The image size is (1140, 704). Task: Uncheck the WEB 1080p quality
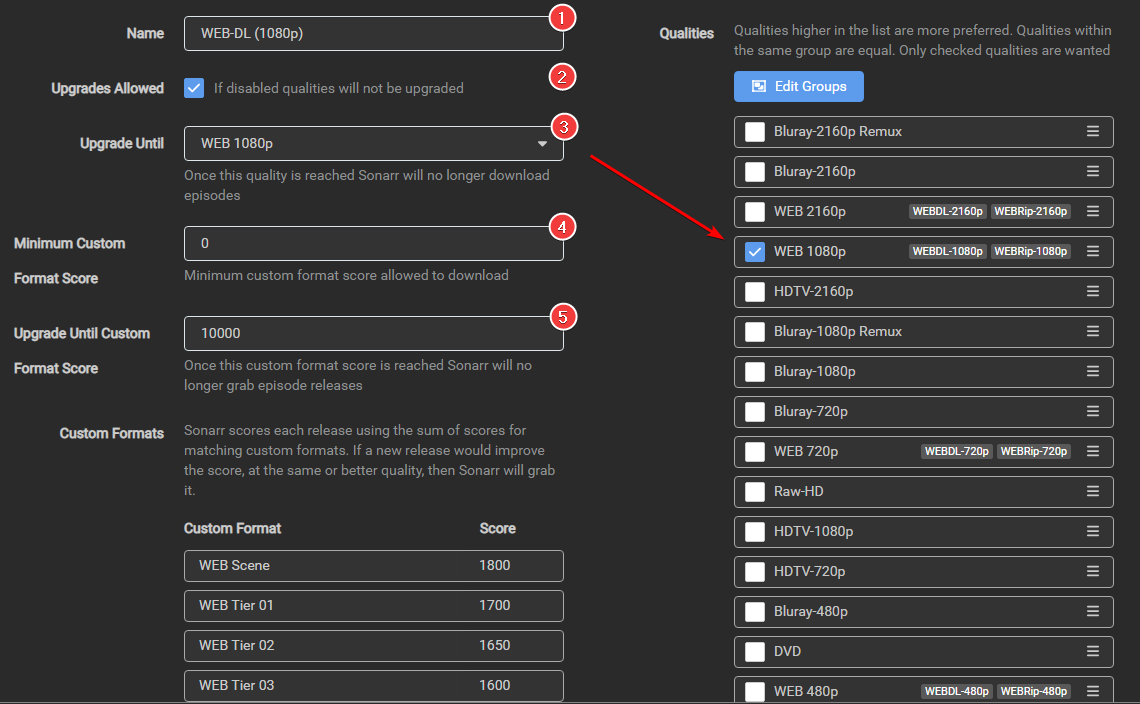tap(755, 252)
